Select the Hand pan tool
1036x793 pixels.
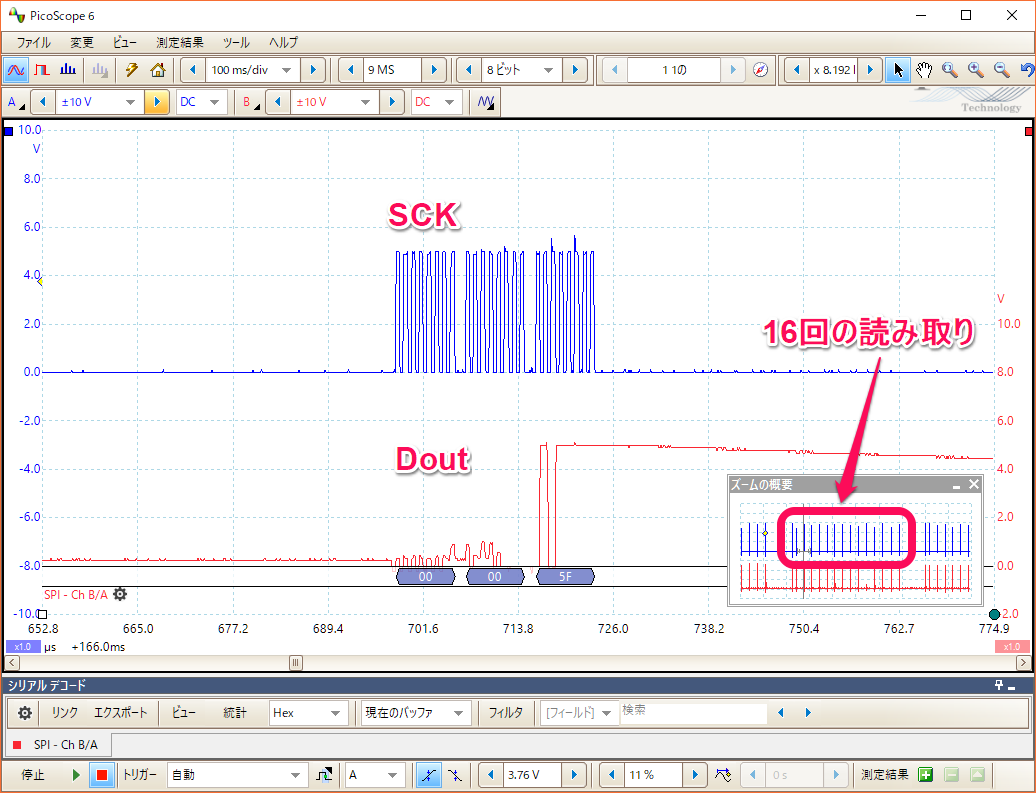pyautogui.click(x=924, y=70)
